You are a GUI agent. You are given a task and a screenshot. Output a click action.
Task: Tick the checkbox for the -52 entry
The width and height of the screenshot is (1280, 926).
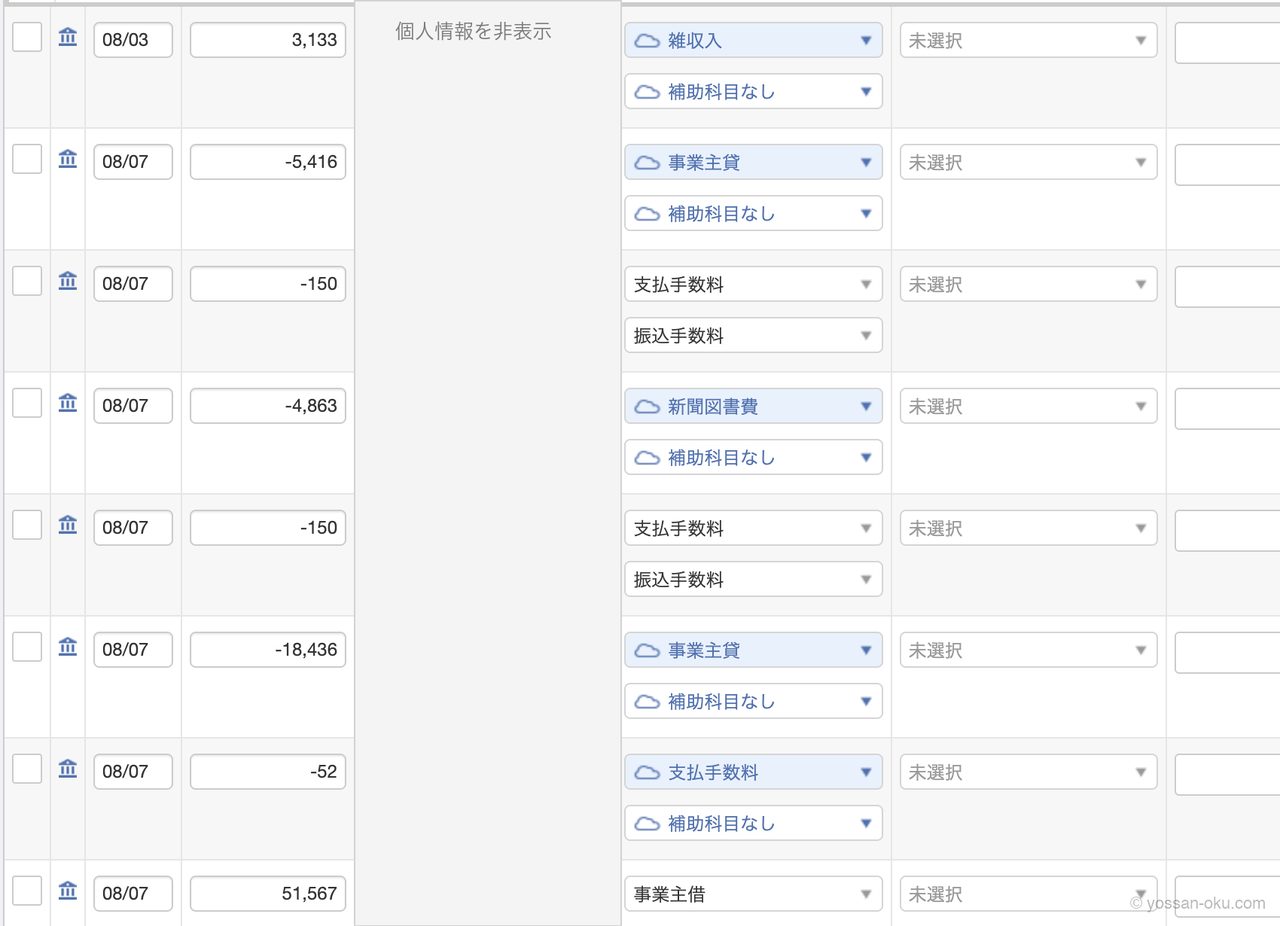(x=27, y=769)
